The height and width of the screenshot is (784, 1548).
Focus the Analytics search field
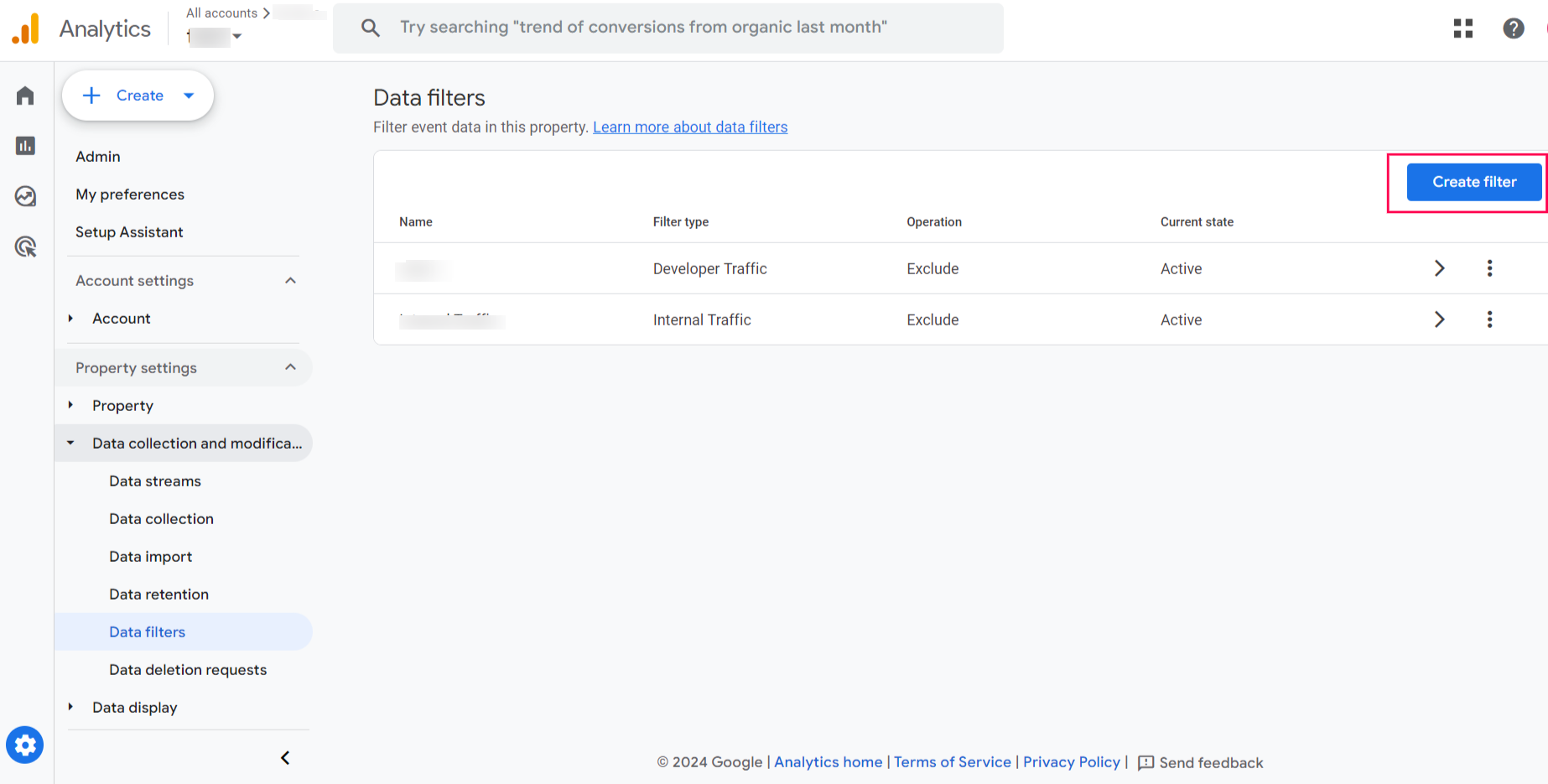coord(668,28)
